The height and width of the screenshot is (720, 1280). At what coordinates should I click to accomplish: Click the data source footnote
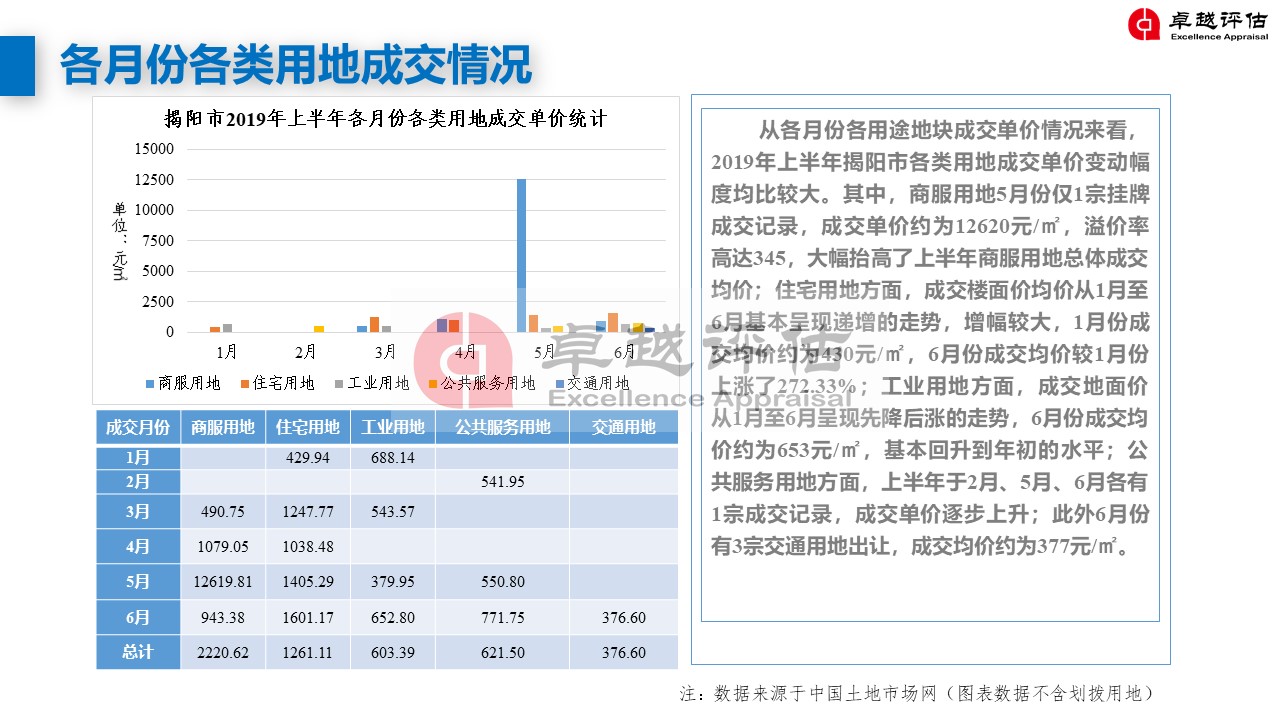tap(917, 693)
